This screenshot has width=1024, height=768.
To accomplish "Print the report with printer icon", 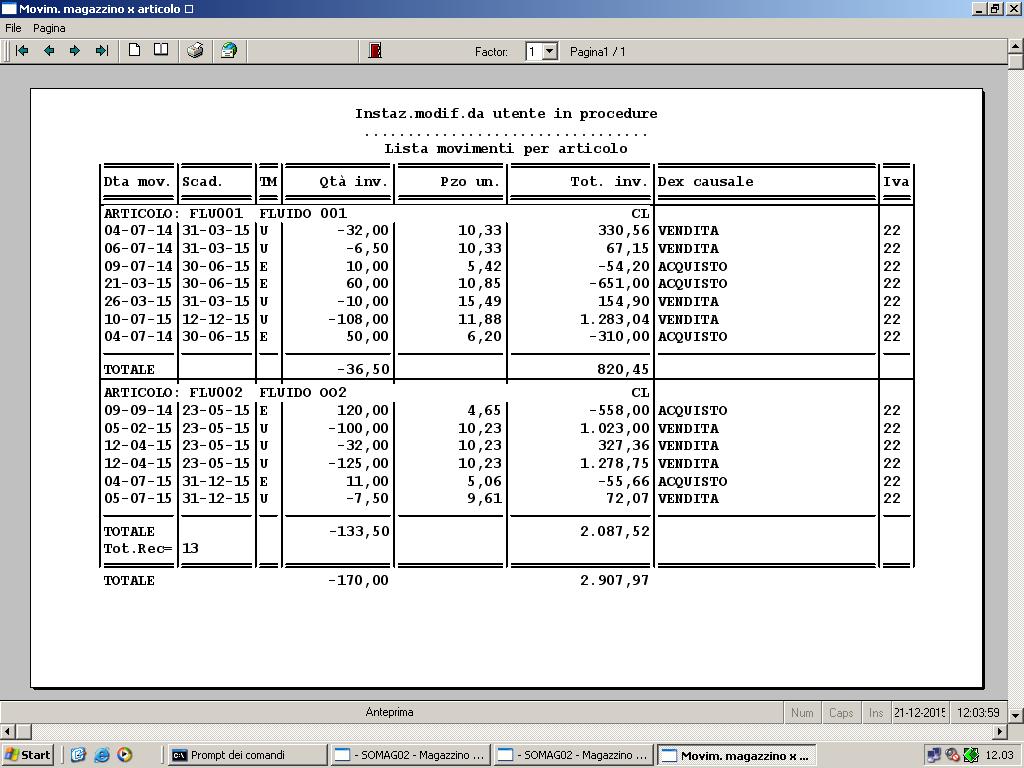I will pos(195,50).
